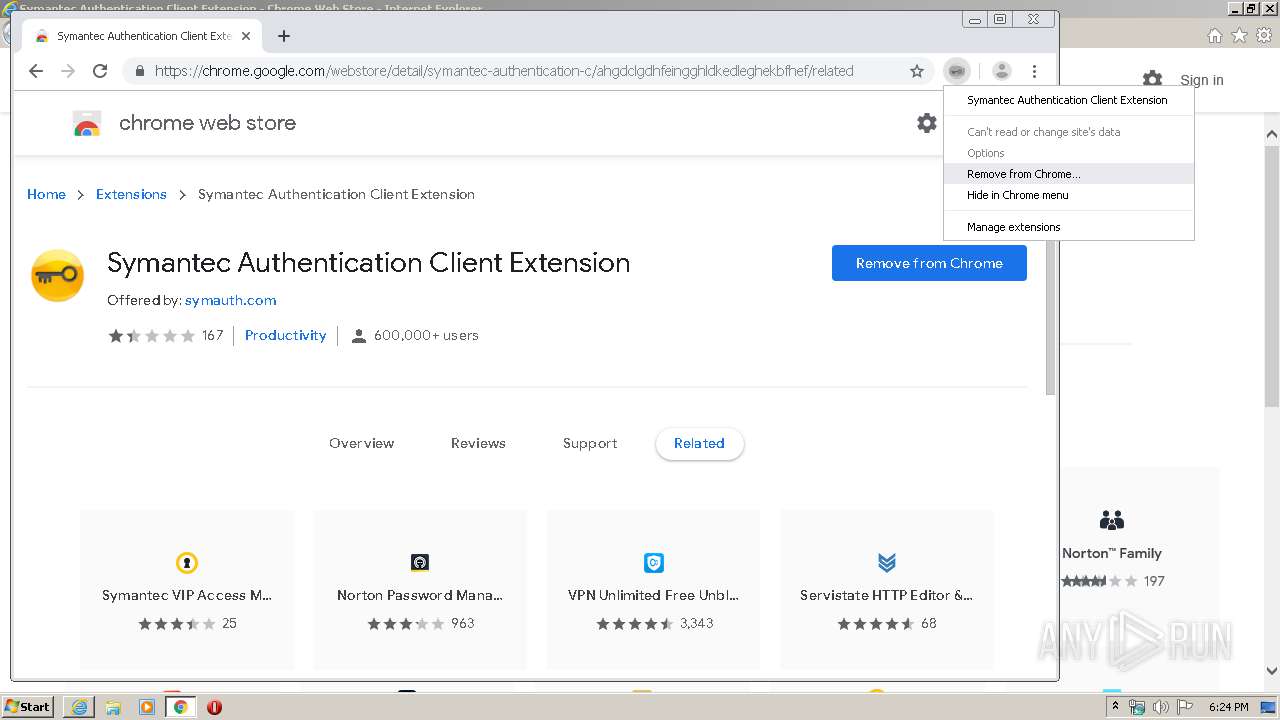Open Norton Password Manager card icon

pos(420,562)
